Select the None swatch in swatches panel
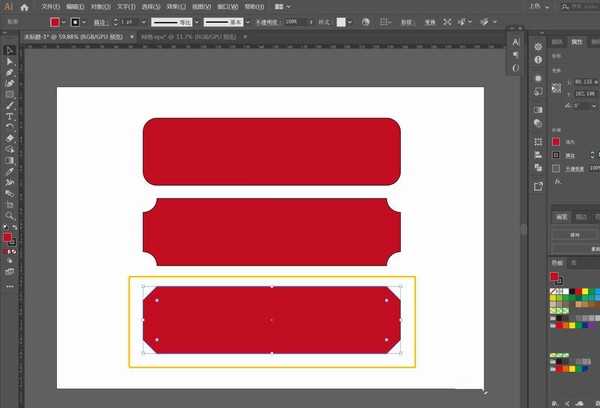 click(553, 291)
